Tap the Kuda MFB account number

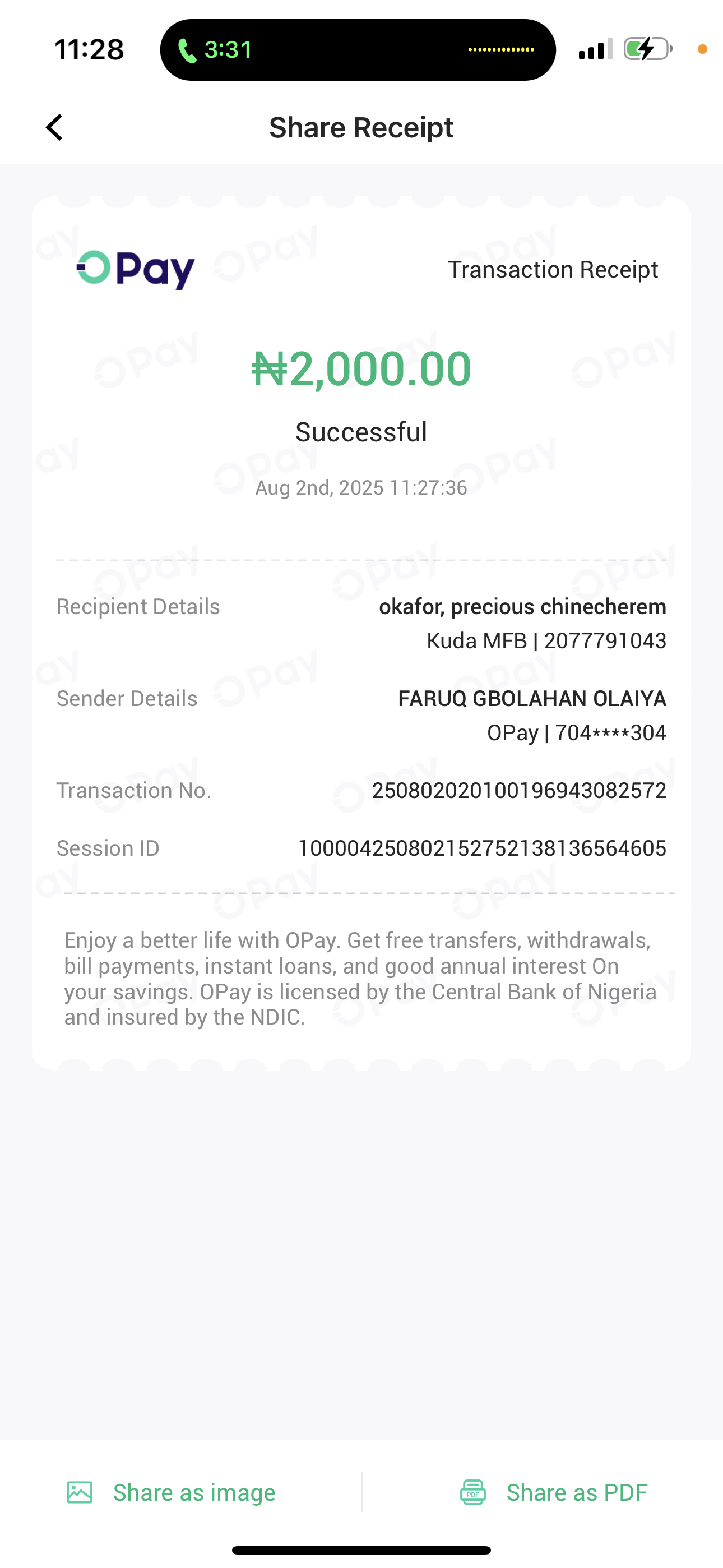[x=605, y=641]
